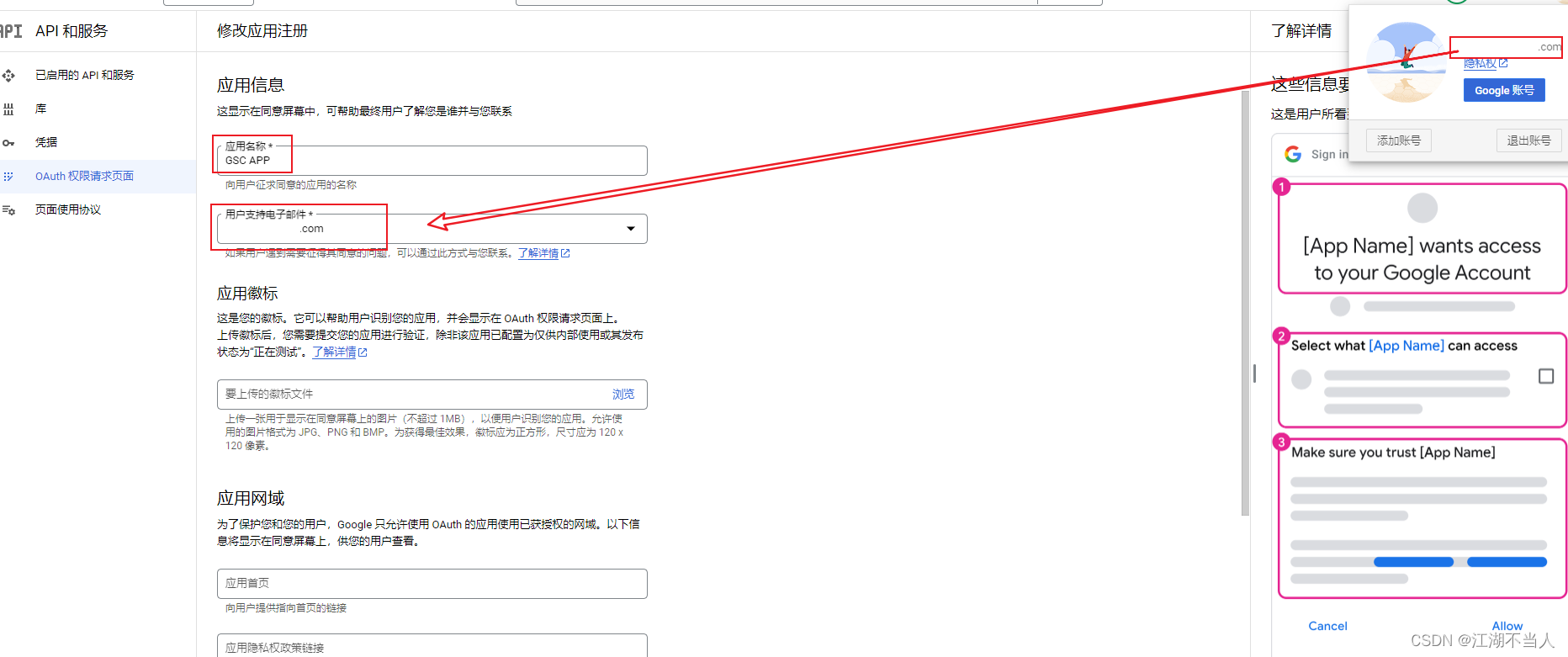Click the 应用首页 input field

[432, 584]
